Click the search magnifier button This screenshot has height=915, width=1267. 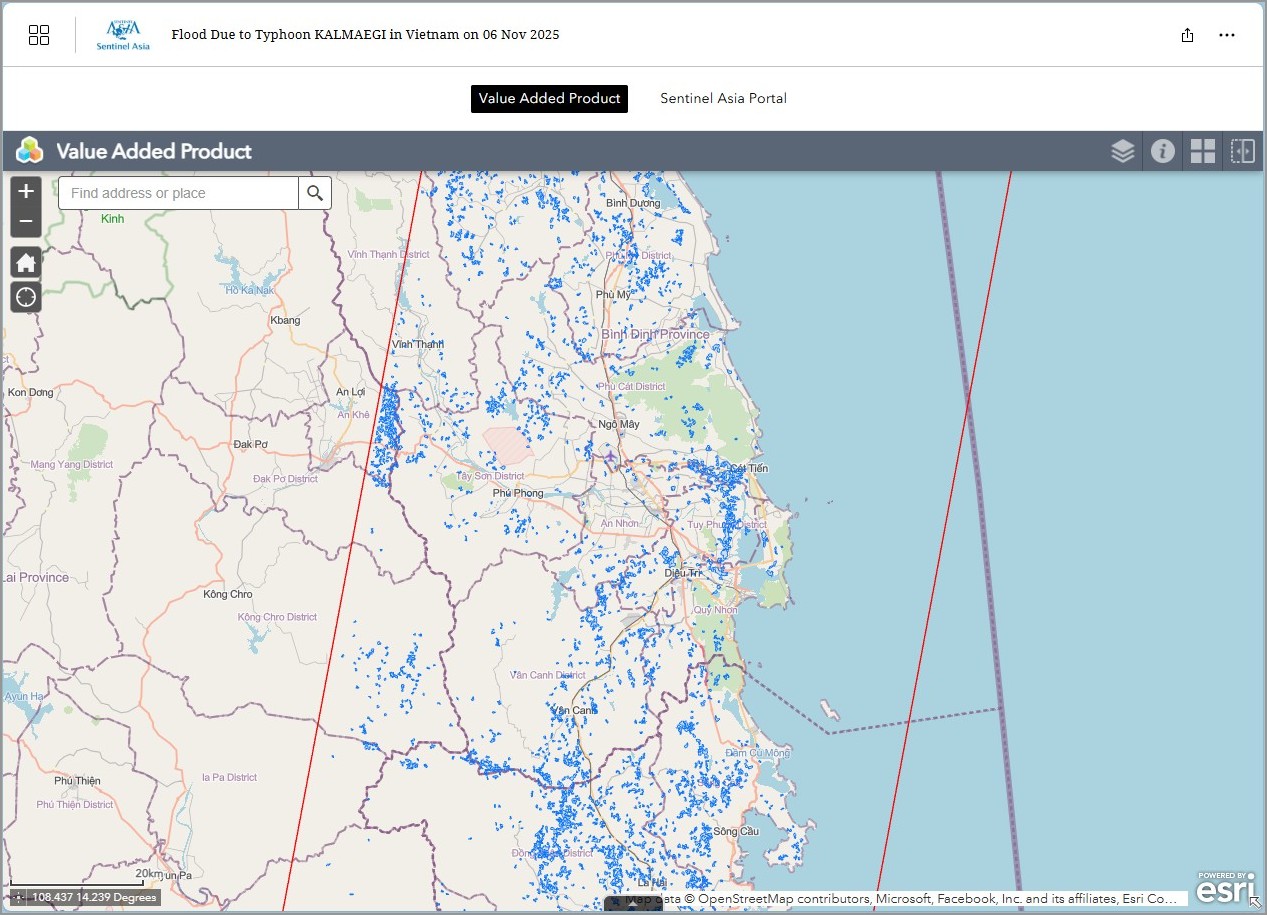point(315,193)
